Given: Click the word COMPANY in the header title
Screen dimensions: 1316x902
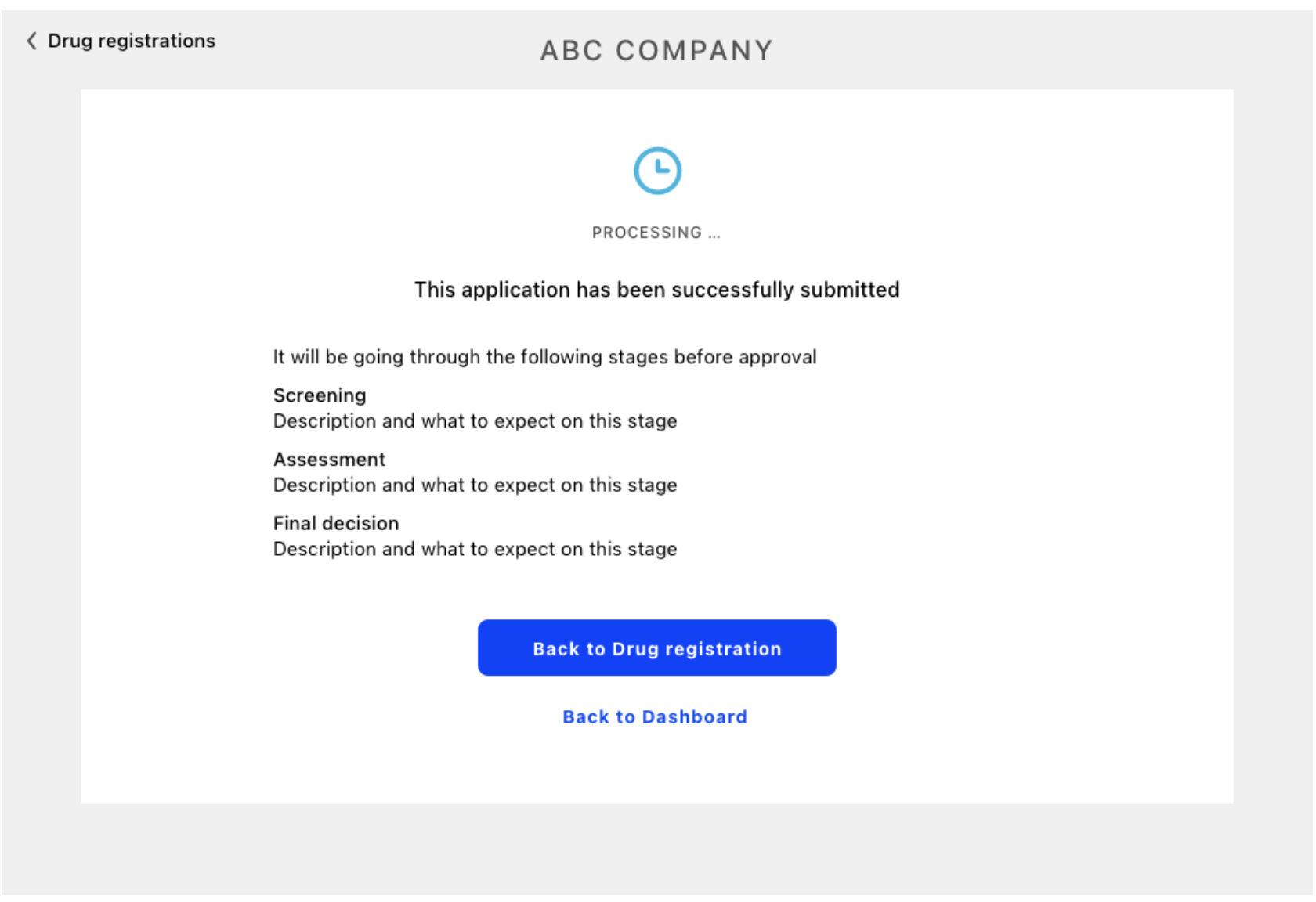Looking at the screenshot, I should tap(694, 51).
